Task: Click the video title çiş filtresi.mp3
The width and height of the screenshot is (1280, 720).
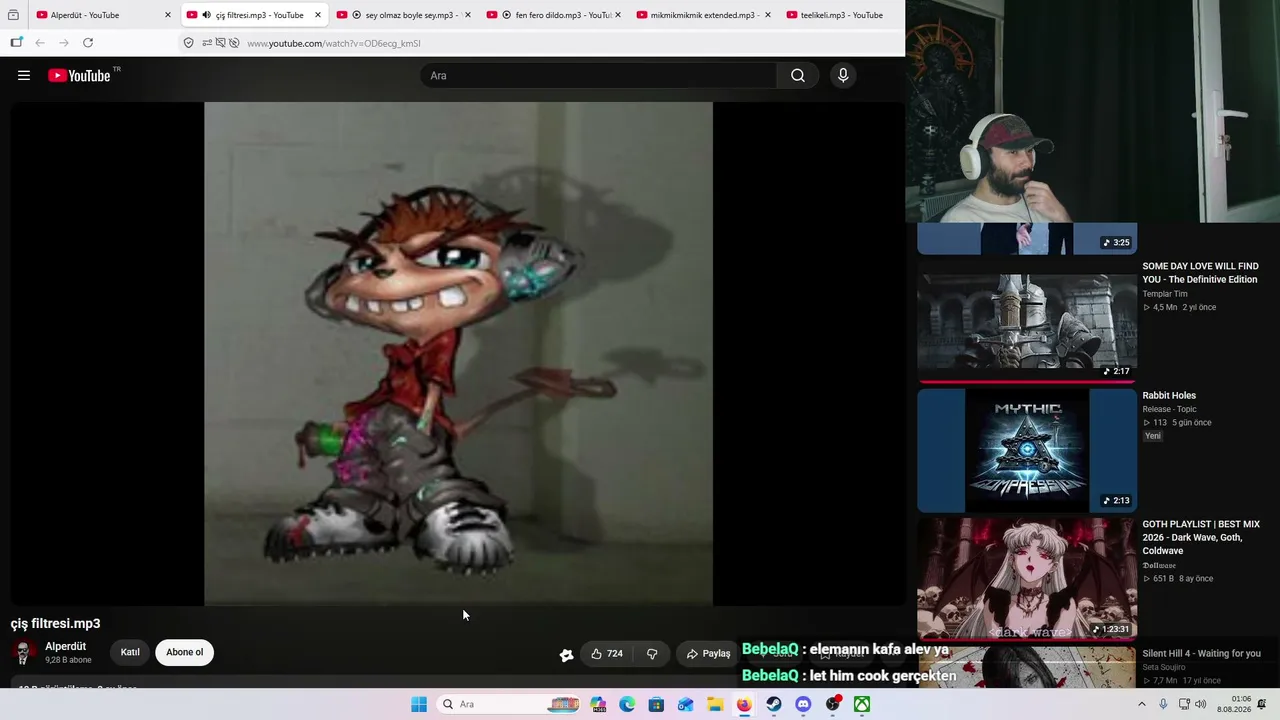Action: [56, 623]
